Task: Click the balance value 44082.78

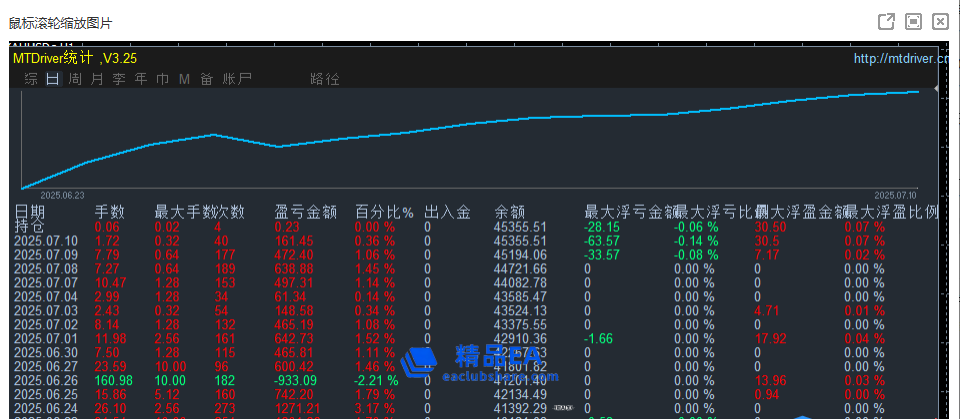Action: point(520,282)
